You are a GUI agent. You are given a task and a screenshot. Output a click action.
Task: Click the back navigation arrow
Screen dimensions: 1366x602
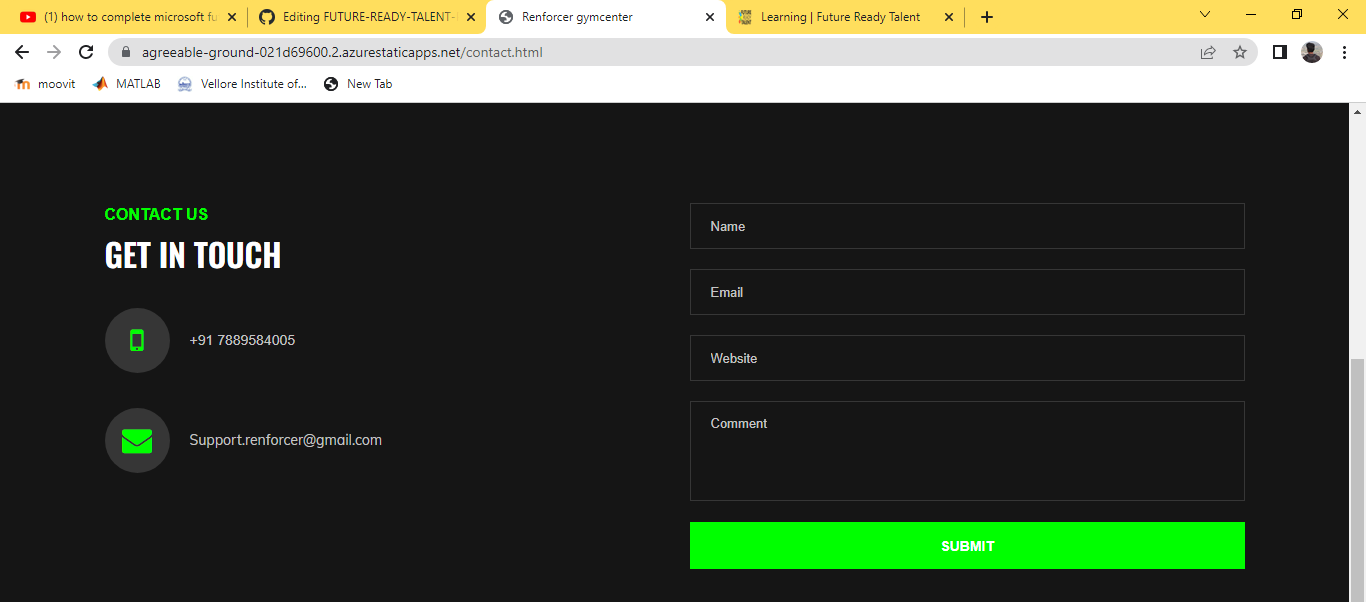tap(21, 52)
